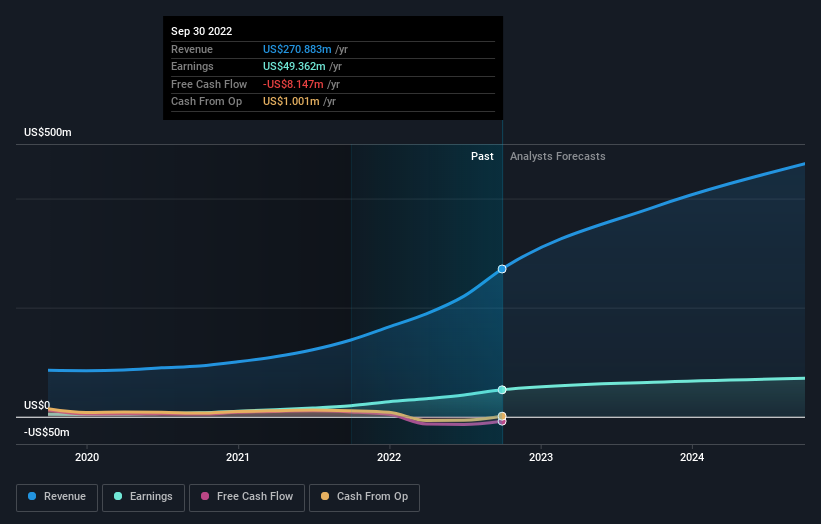Click the Revenue row label in tooltip

coord(192,49)
